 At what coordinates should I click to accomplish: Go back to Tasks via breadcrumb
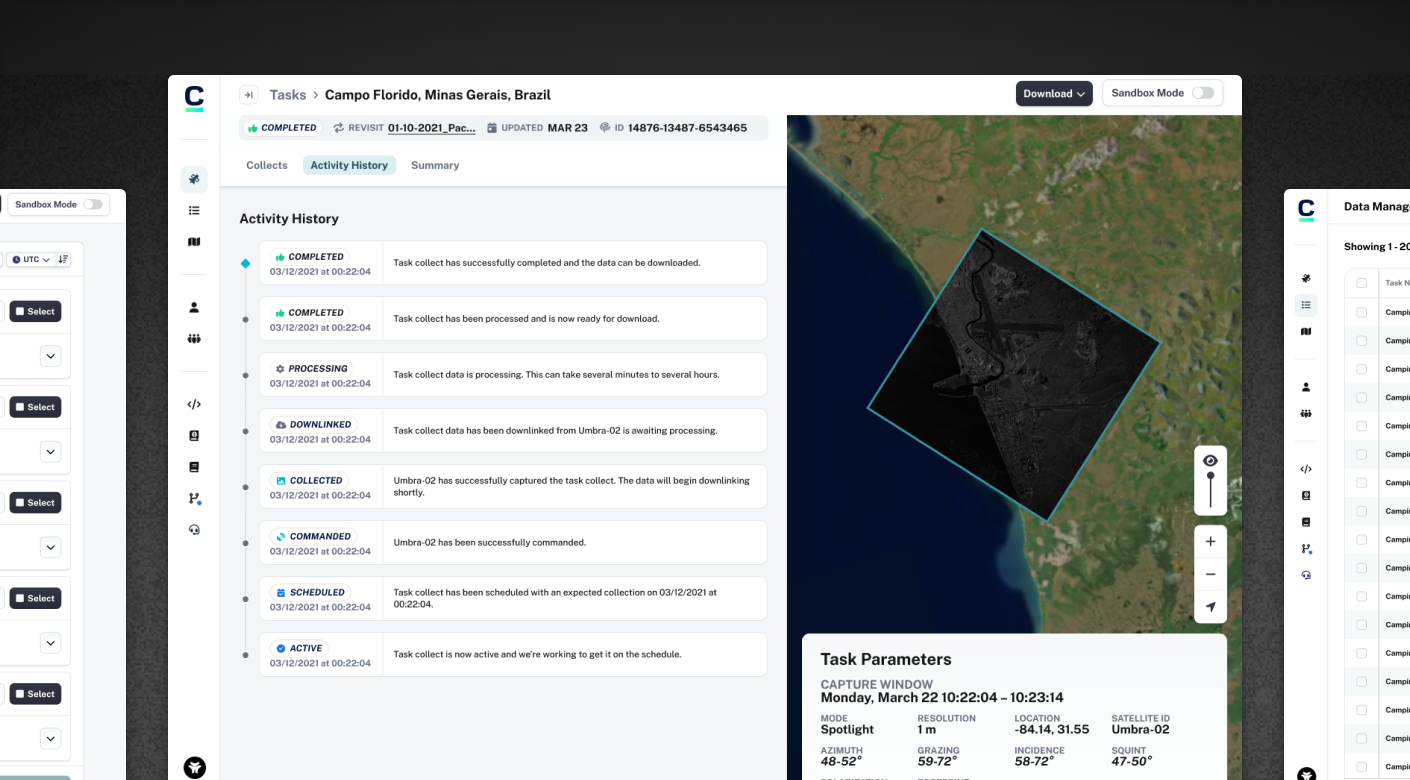coord(288,95)
